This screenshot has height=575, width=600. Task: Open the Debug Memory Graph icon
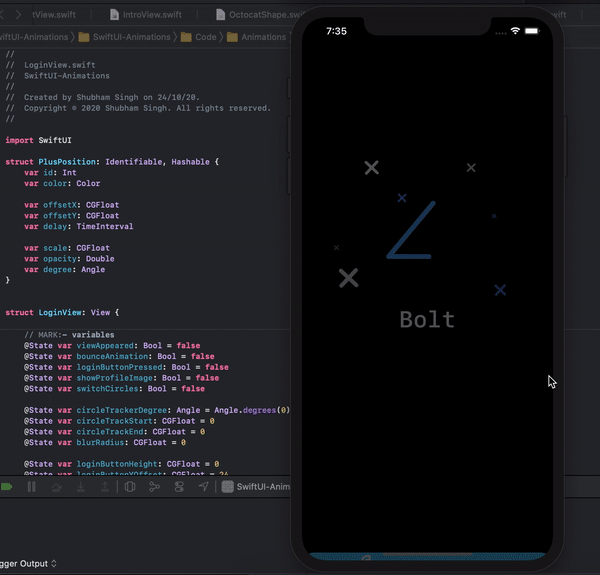point(154,487)
